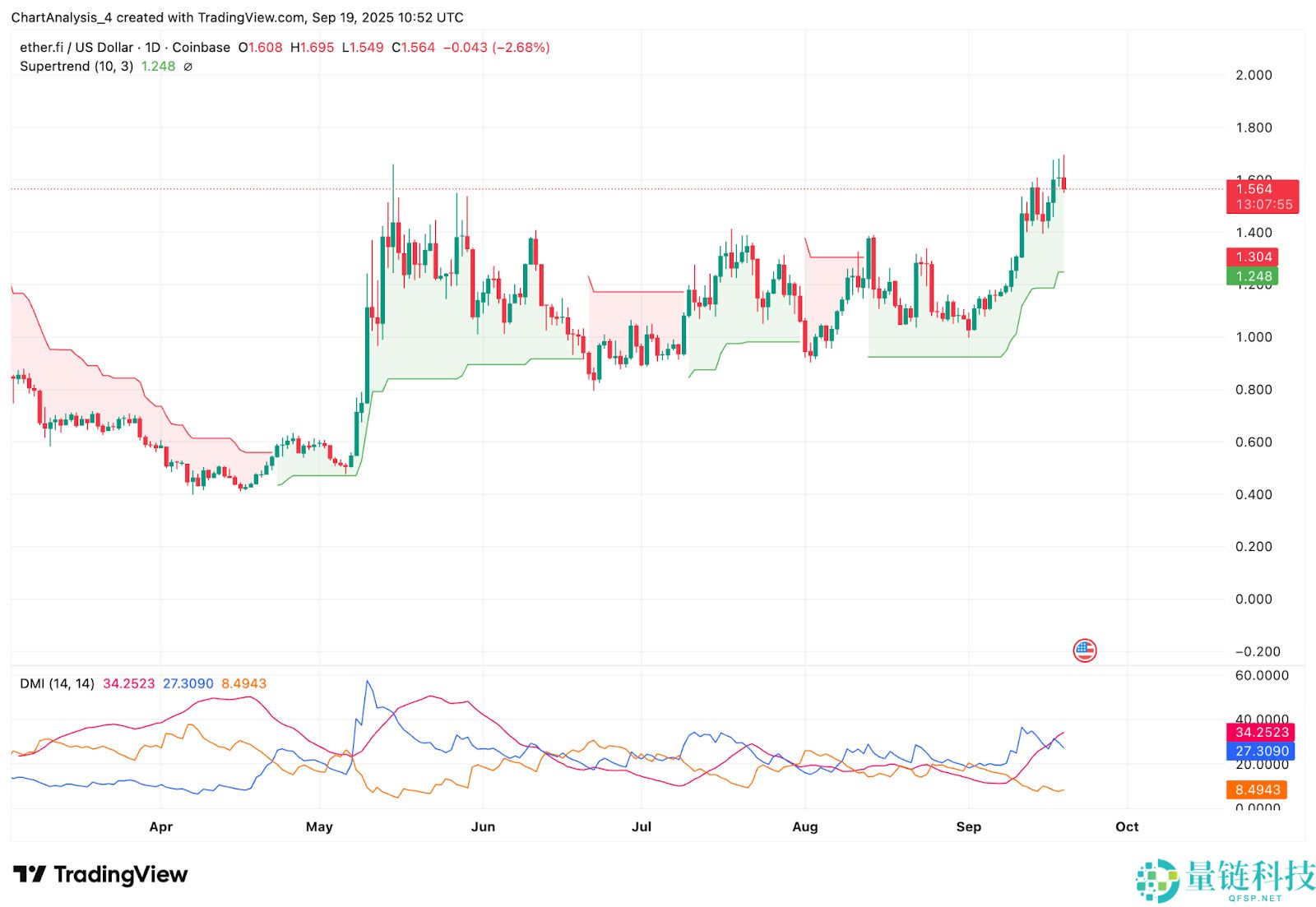This screenshot has width=1316, height=907.
Task: Click the TradingView logo icon
Action: (x=30, y=874)
